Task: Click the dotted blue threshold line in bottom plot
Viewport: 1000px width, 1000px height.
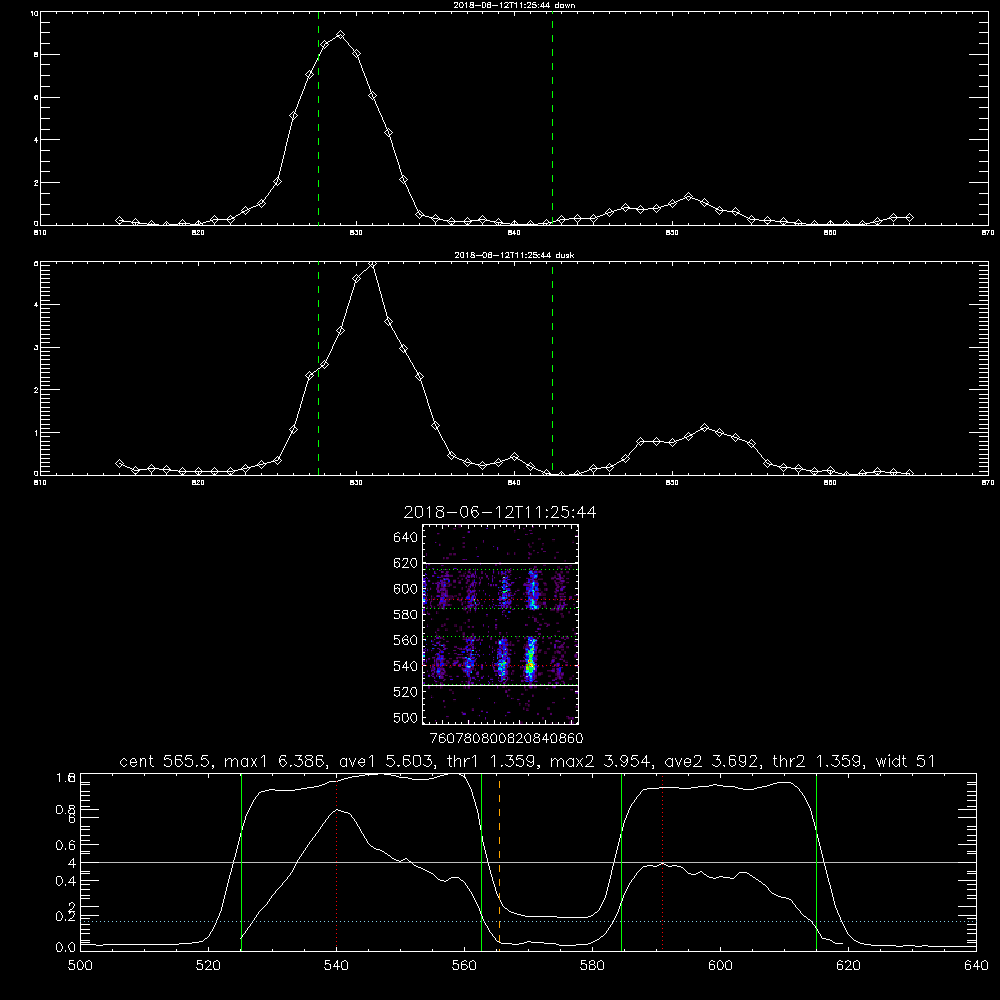Action: coord(528,922)
